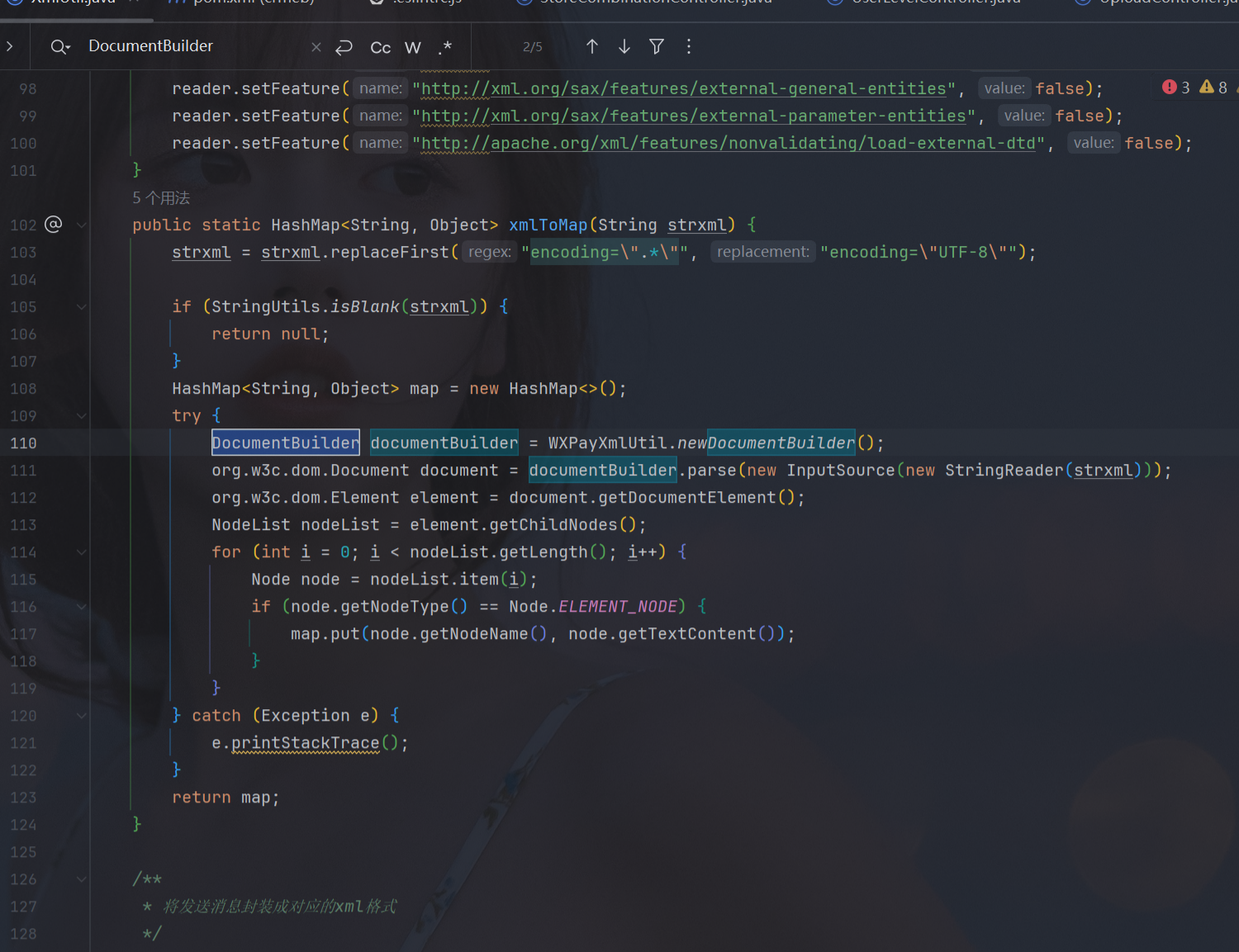
Task: Open the search results filter icon
Action: pyautogui.click(x=657, y=47)
